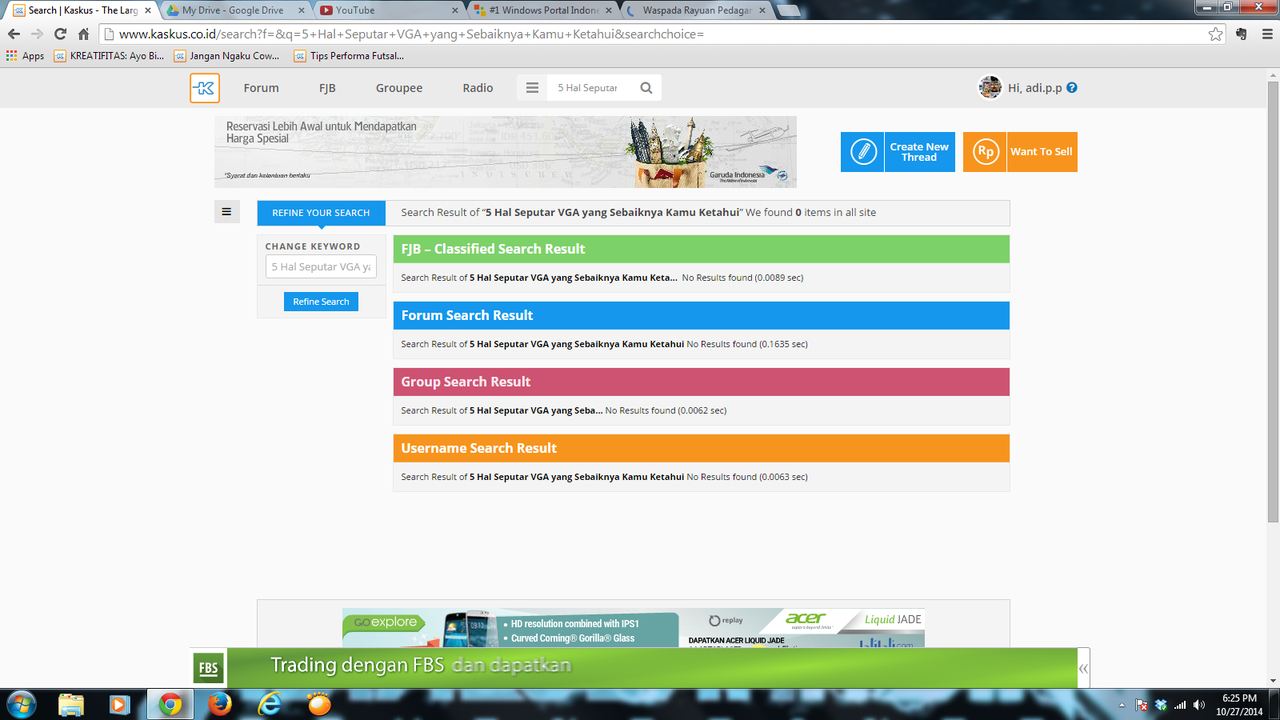This screenshot has height=720, width=1280.
Task: Collapse the FBS ad with the chevron
Action: [x=1083, y=668]
